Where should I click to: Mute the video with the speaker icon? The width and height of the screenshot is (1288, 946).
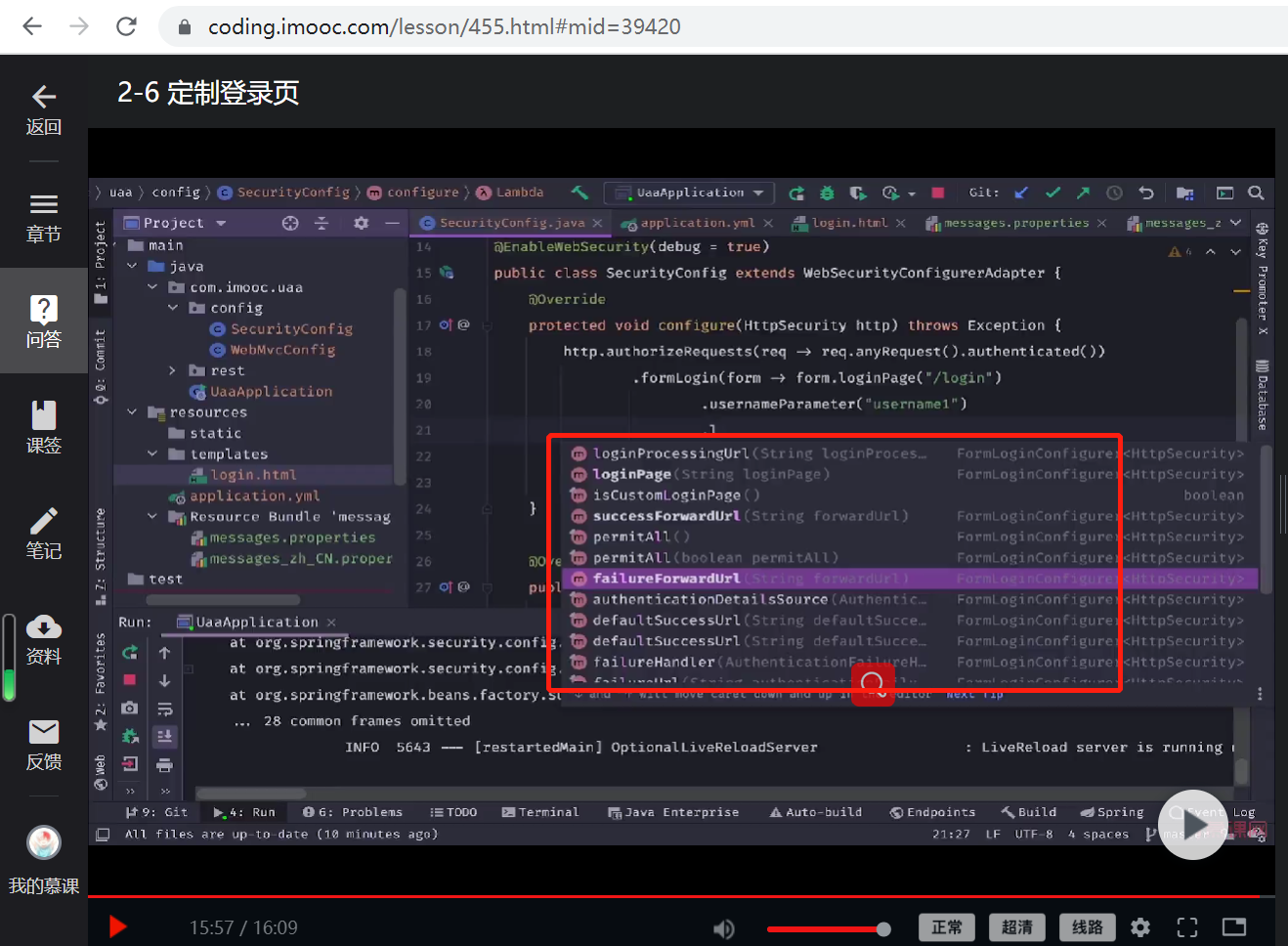(724, 928)
